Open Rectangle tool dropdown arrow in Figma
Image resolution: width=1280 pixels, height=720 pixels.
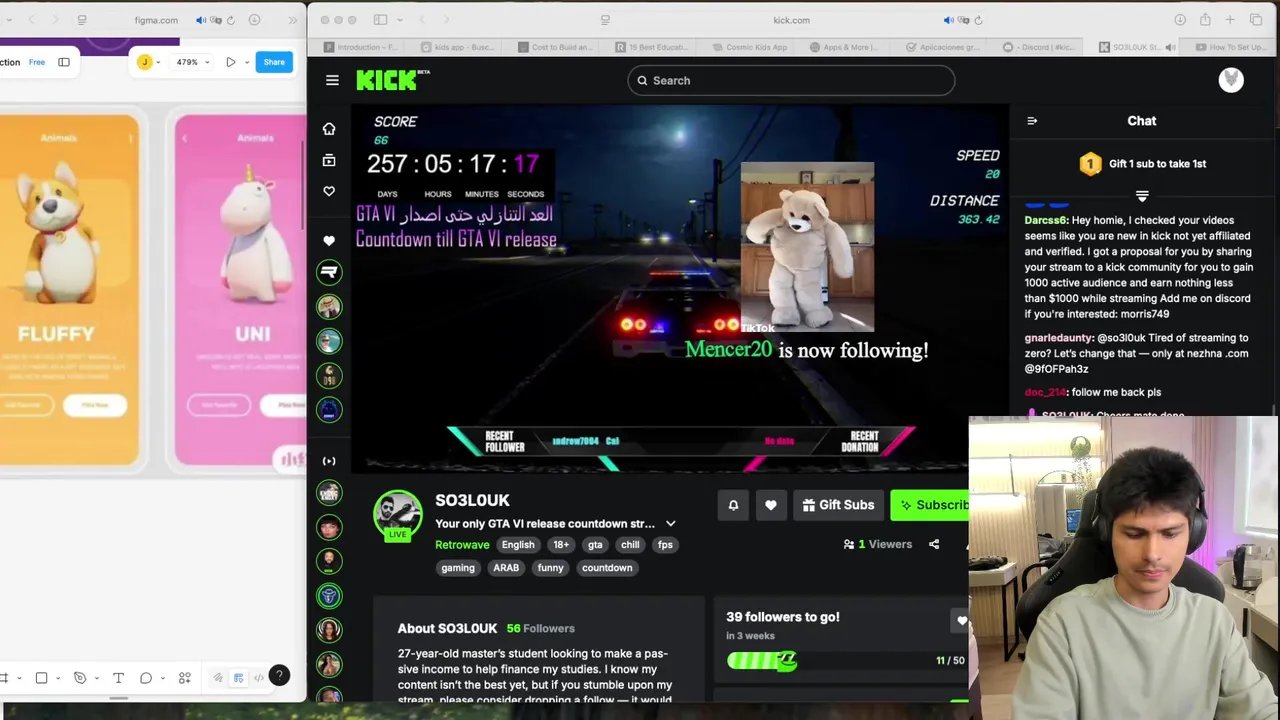pos(58,678)
